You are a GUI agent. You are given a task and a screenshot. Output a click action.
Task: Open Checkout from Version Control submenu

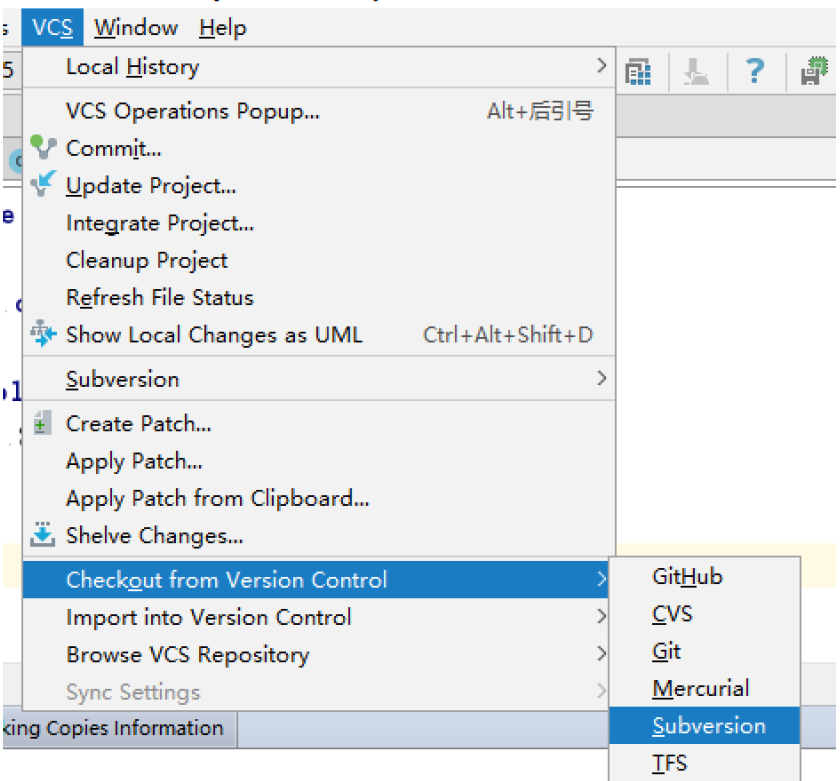point(316,580)
